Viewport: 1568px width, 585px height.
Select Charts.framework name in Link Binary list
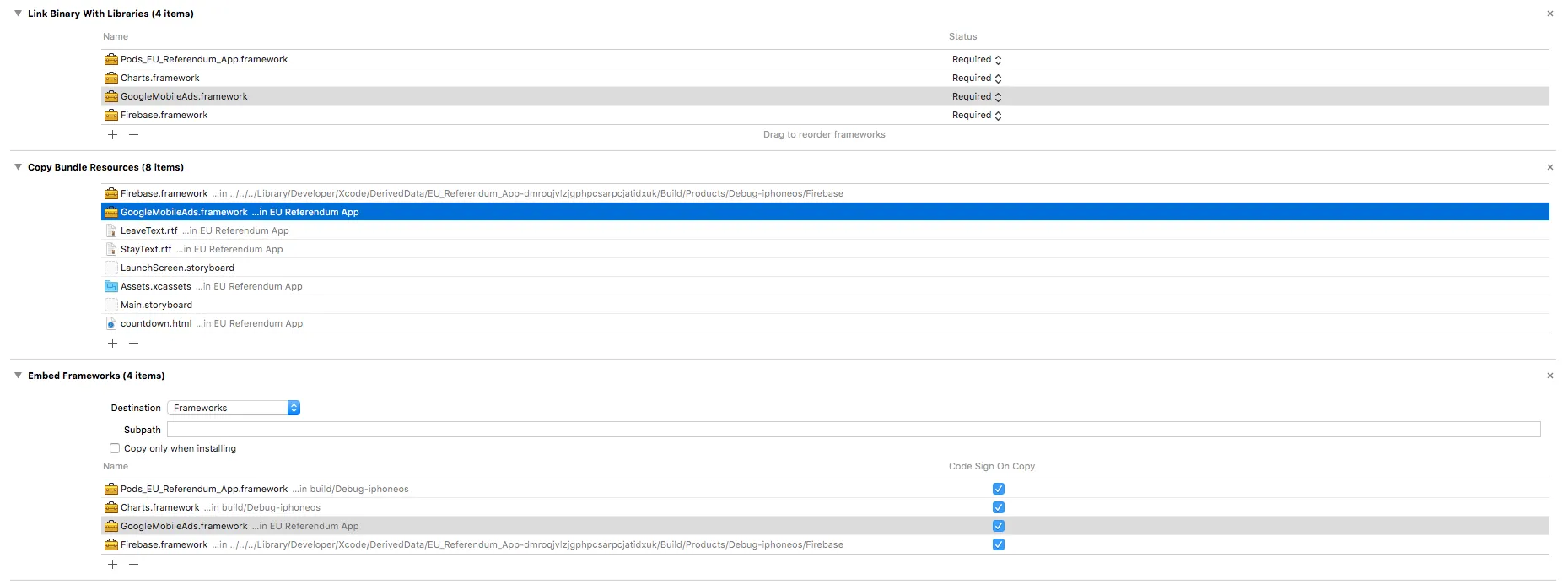[160, 78]
